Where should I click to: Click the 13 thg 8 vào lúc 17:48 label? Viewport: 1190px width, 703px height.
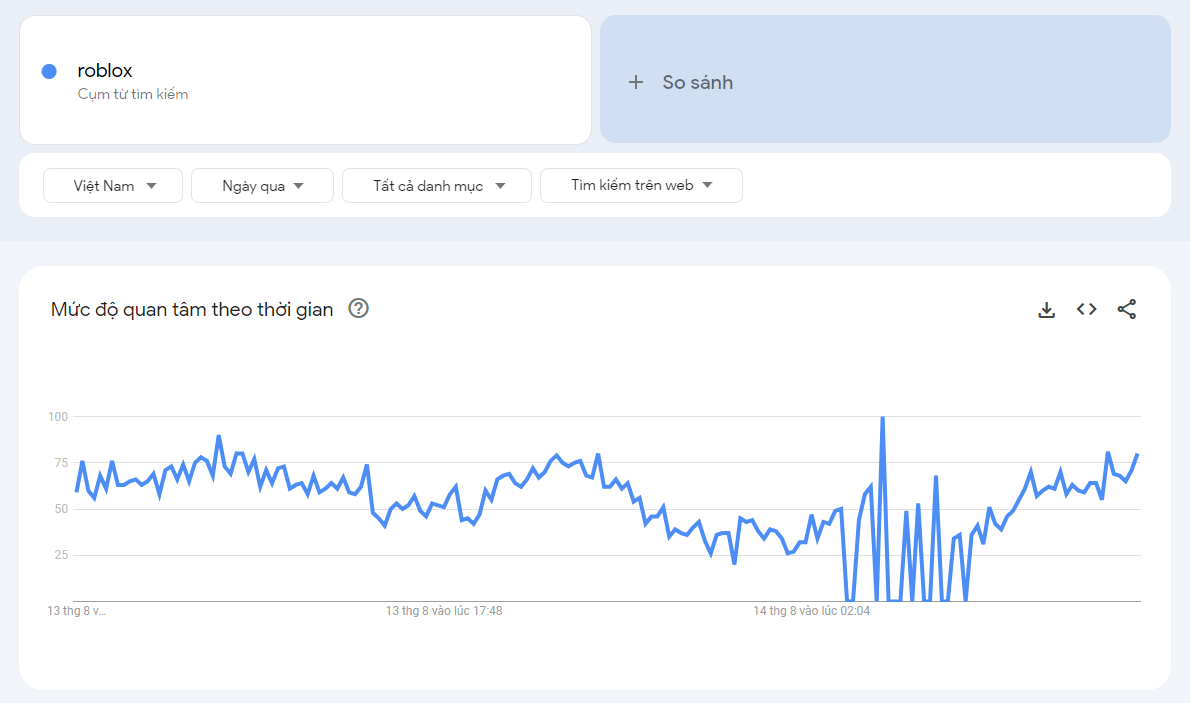click(x=444, y=611)
